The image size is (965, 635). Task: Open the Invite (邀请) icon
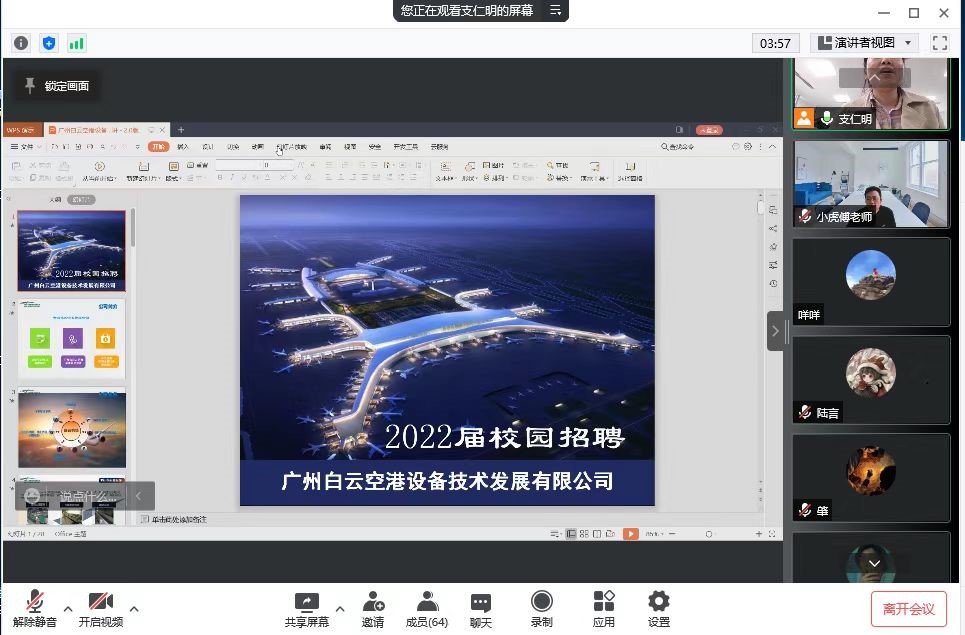(x=373, y=609)
